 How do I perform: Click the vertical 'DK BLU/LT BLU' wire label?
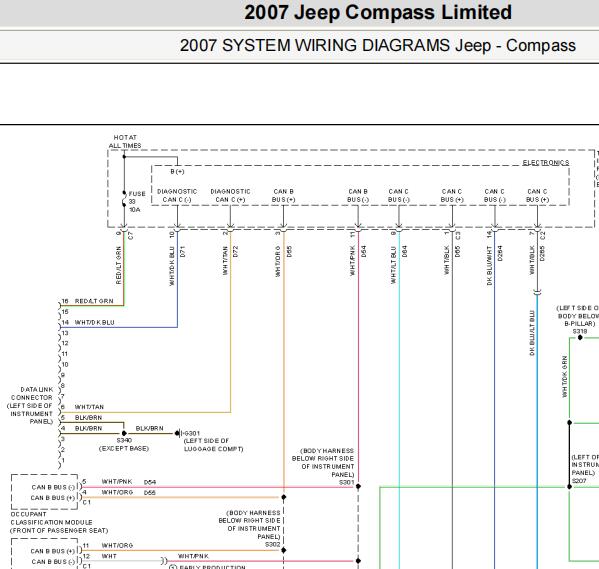coord(532,333)
